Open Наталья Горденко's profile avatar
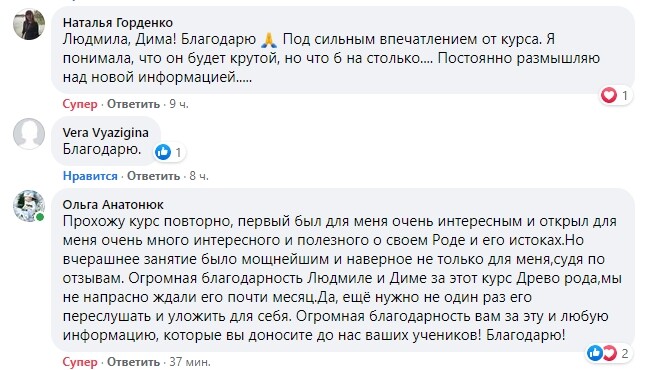Image resolution: width=647 pixels, height=370 pixels. click(x=29, y=24)
